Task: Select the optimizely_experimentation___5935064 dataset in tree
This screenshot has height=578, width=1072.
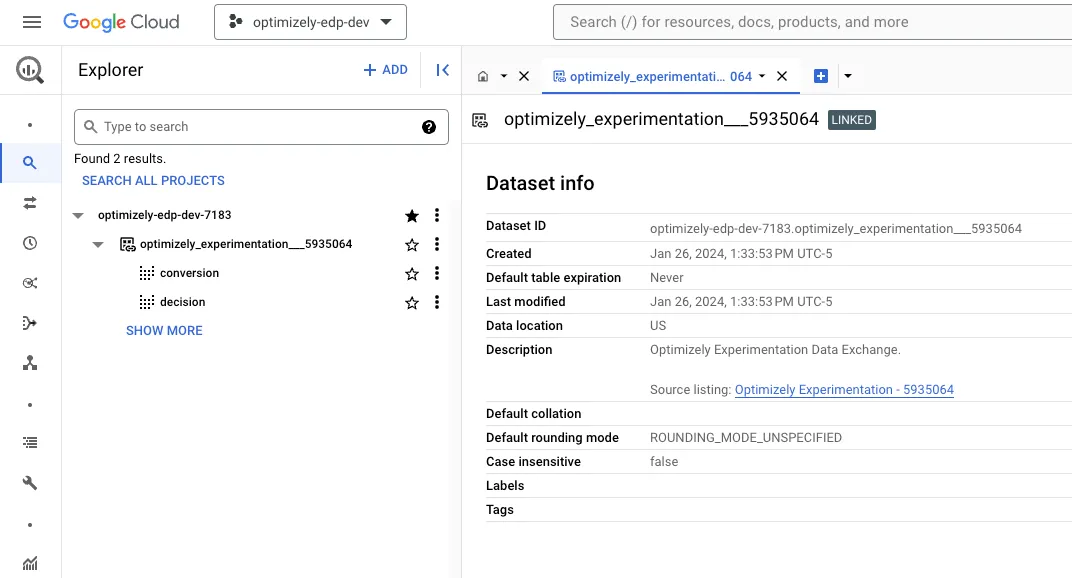Action: 245,244
